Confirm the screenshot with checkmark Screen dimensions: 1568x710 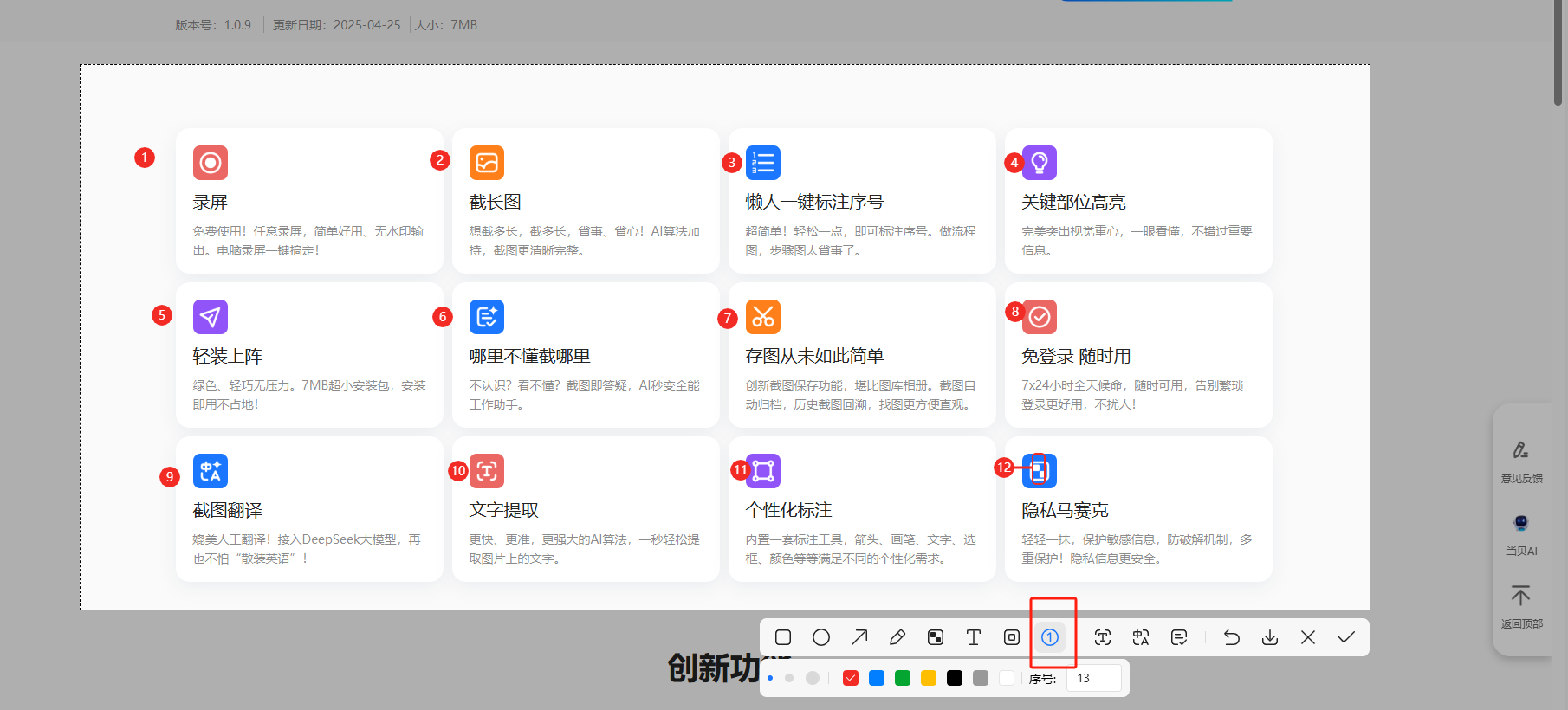pyautogui.click(x=1346, y=637)
